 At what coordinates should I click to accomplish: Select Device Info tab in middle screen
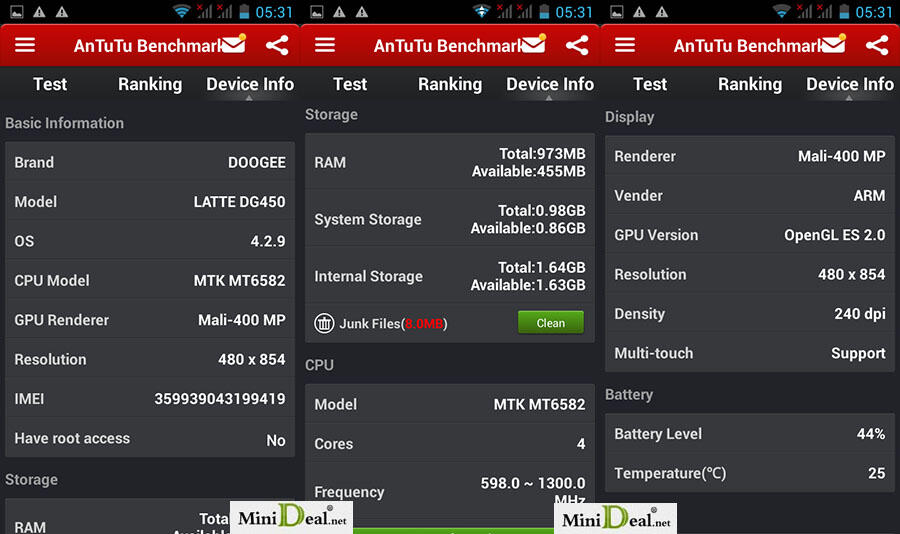pos(550,84)
